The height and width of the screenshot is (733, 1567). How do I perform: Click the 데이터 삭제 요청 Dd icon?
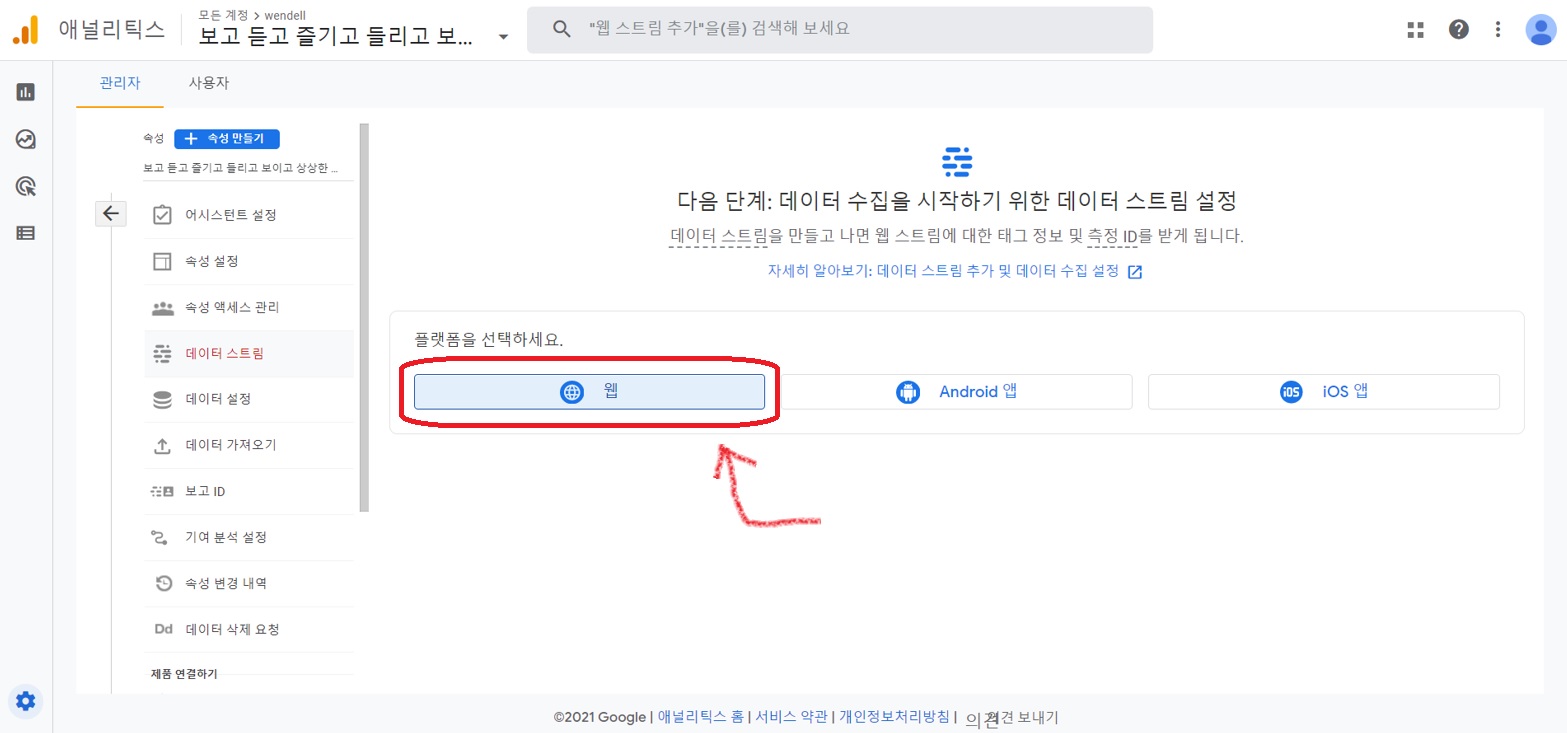pyautogui.click(x=162, y=629)
